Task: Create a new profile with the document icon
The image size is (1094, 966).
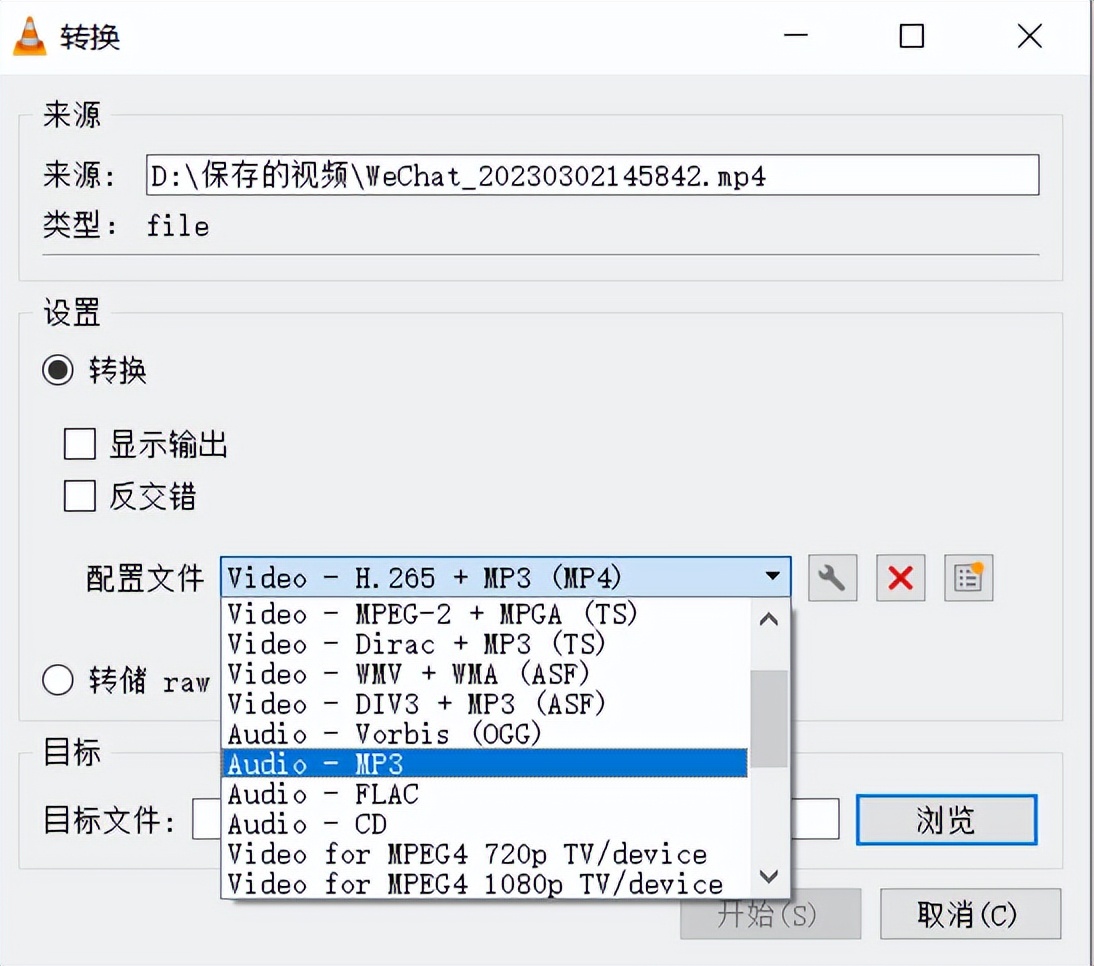Action: coord(966,577)
